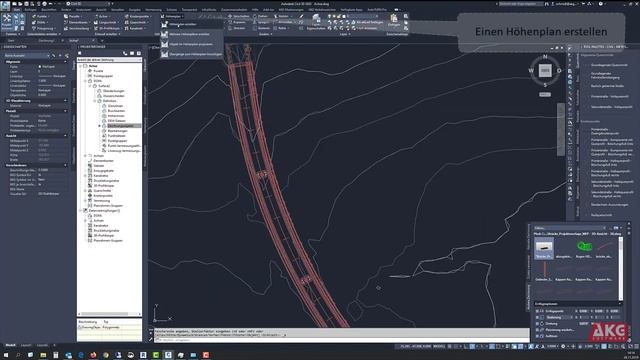Open Firefox from the taskbar

click(x=93, y=355)
